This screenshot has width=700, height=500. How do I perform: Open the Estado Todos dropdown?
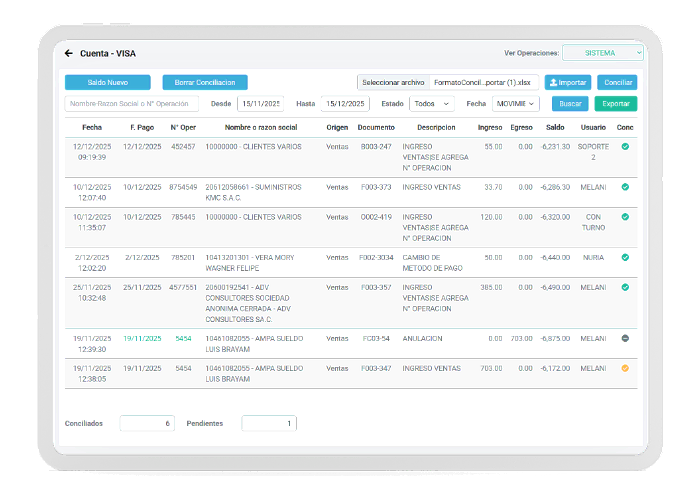coord(432,104)
